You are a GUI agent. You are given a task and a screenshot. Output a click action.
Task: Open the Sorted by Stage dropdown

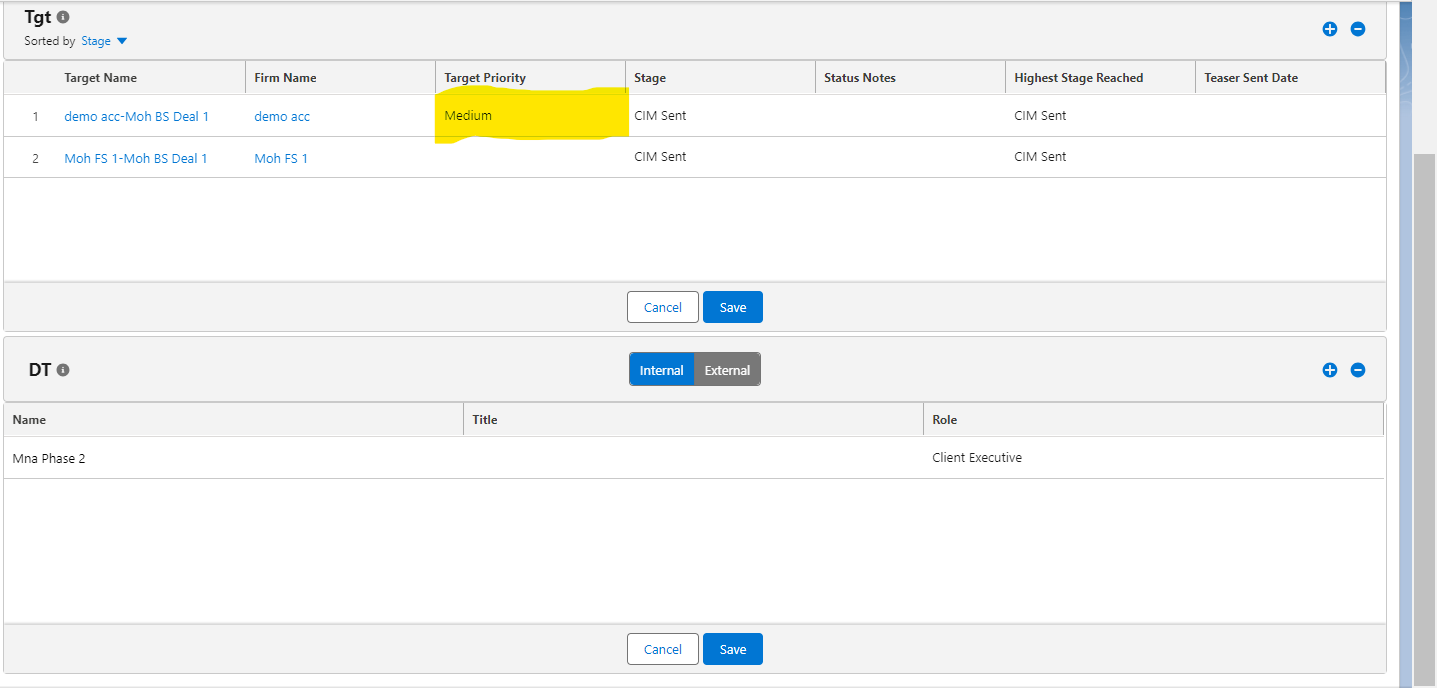point(105,41)
